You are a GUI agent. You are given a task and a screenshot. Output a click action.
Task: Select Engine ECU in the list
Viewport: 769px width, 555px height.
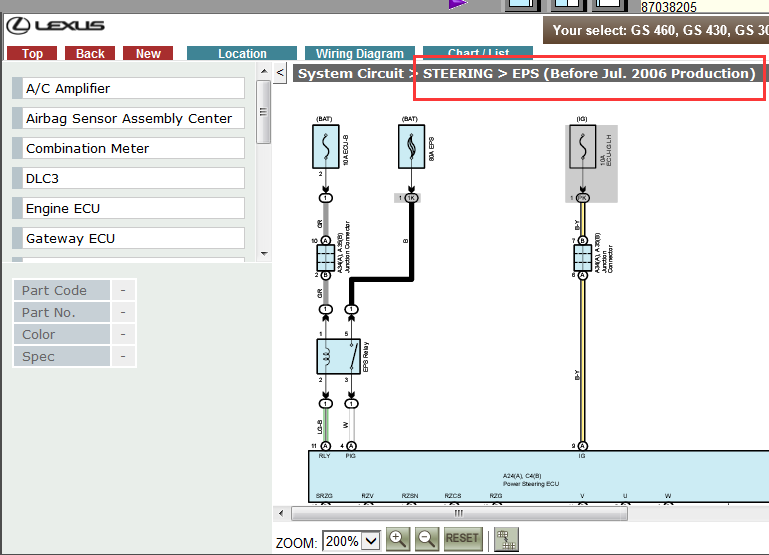click(128, 208)
